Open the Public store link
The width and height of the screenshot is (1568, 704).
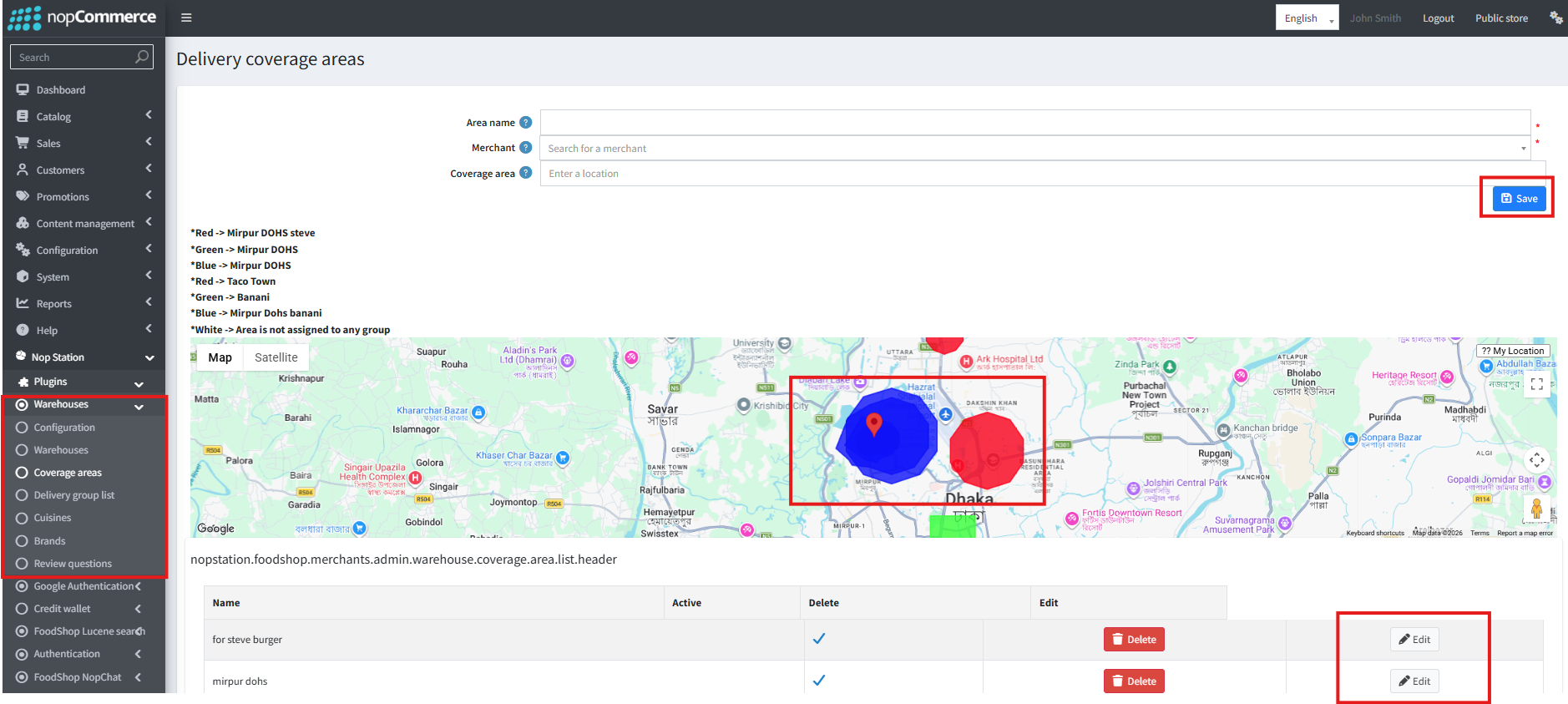click(1501, 18)
